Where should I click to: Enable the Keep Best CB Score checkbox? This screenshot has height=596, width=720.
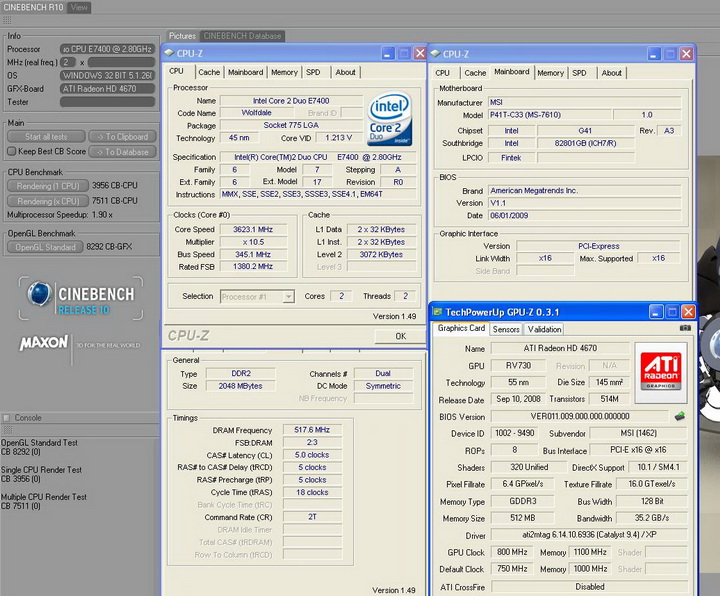[x=12, y=152]
